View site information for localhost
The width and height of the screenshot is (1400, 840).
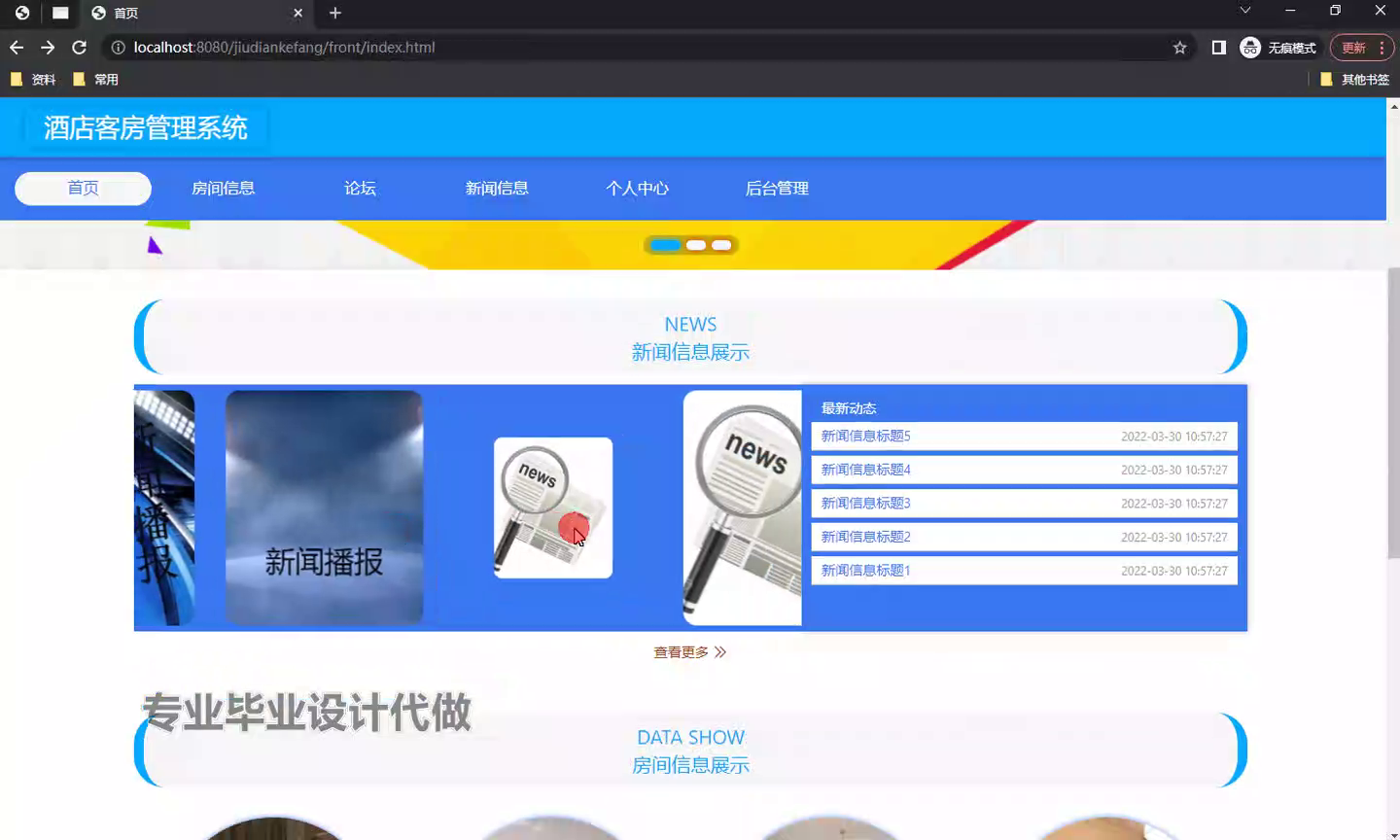tap(118, 48)
